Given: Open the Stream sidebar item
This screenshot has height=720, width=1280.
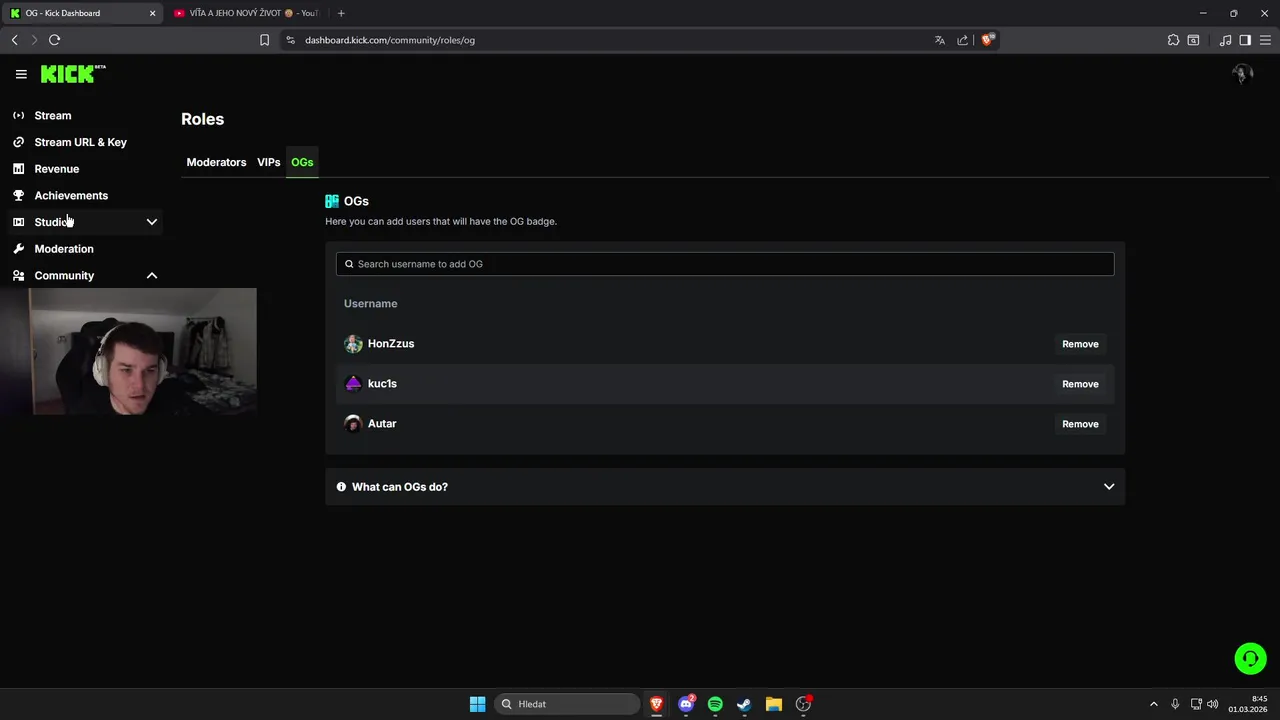Looking at the screenshot, I should (53, 115).
